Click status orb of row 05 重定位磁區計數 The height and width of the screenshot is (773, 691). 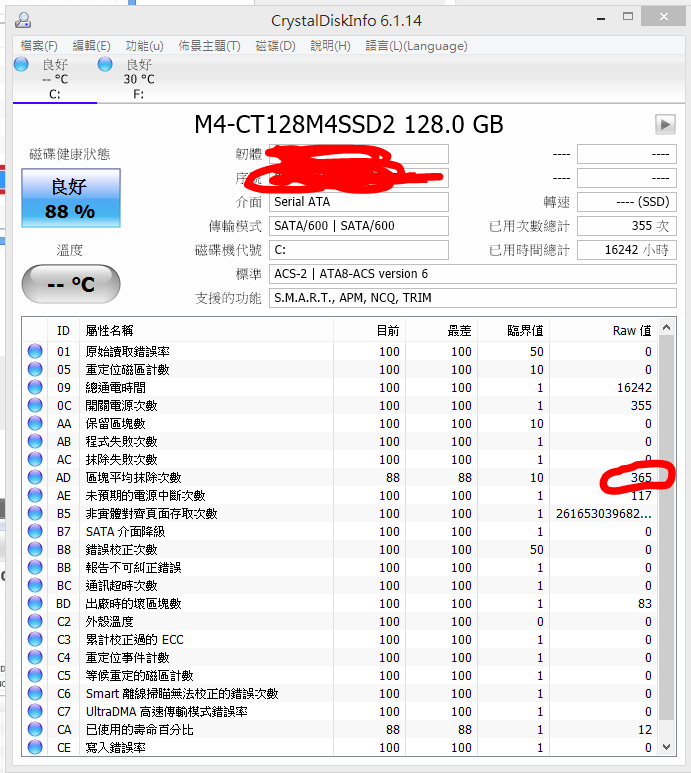tap(35, 369)
